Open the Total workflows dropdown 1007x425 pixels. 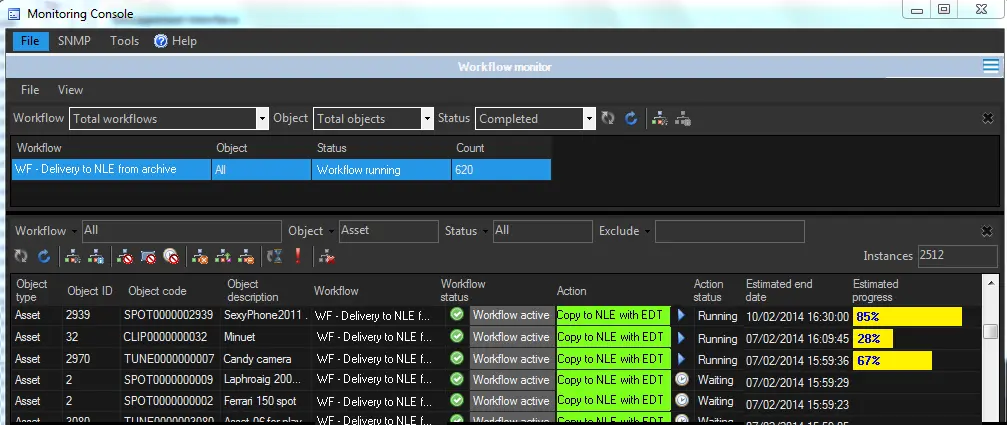[262, 118]
